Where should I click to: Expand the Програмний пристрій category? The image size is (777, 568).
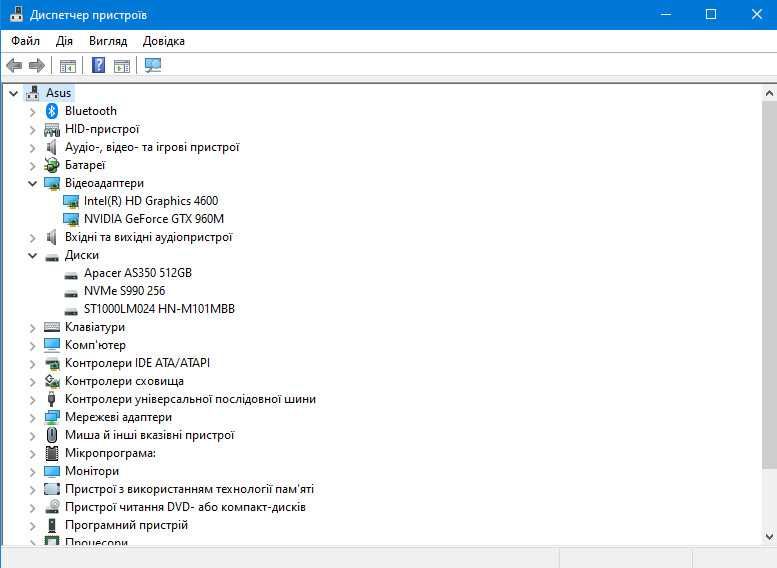coord(33,525)
